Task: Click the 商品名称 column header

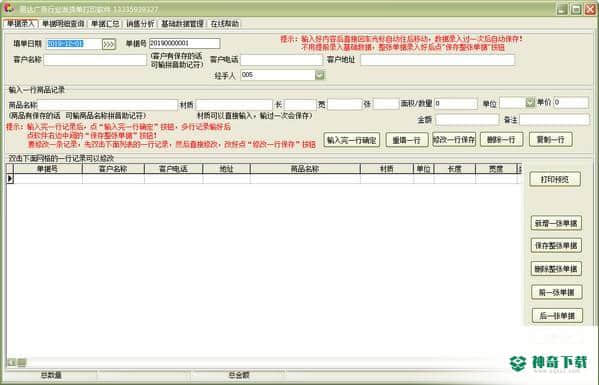Action: [x=305, y=169]
